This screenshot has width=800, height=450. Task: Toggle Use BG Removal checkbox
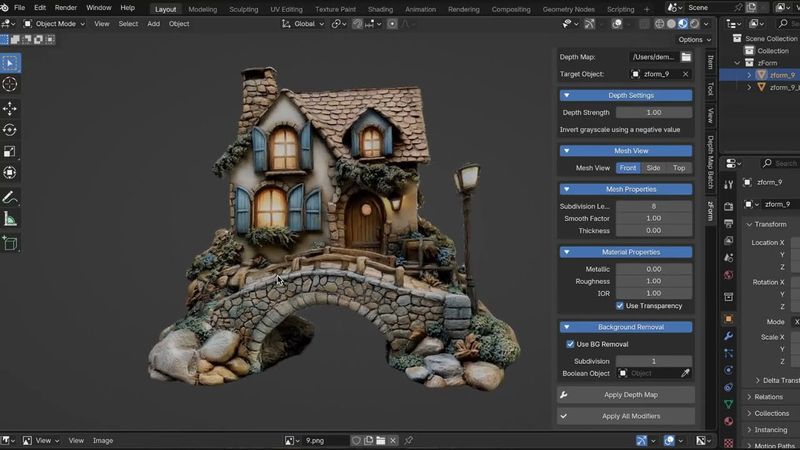pyautogui.click(x=570, y=344)
